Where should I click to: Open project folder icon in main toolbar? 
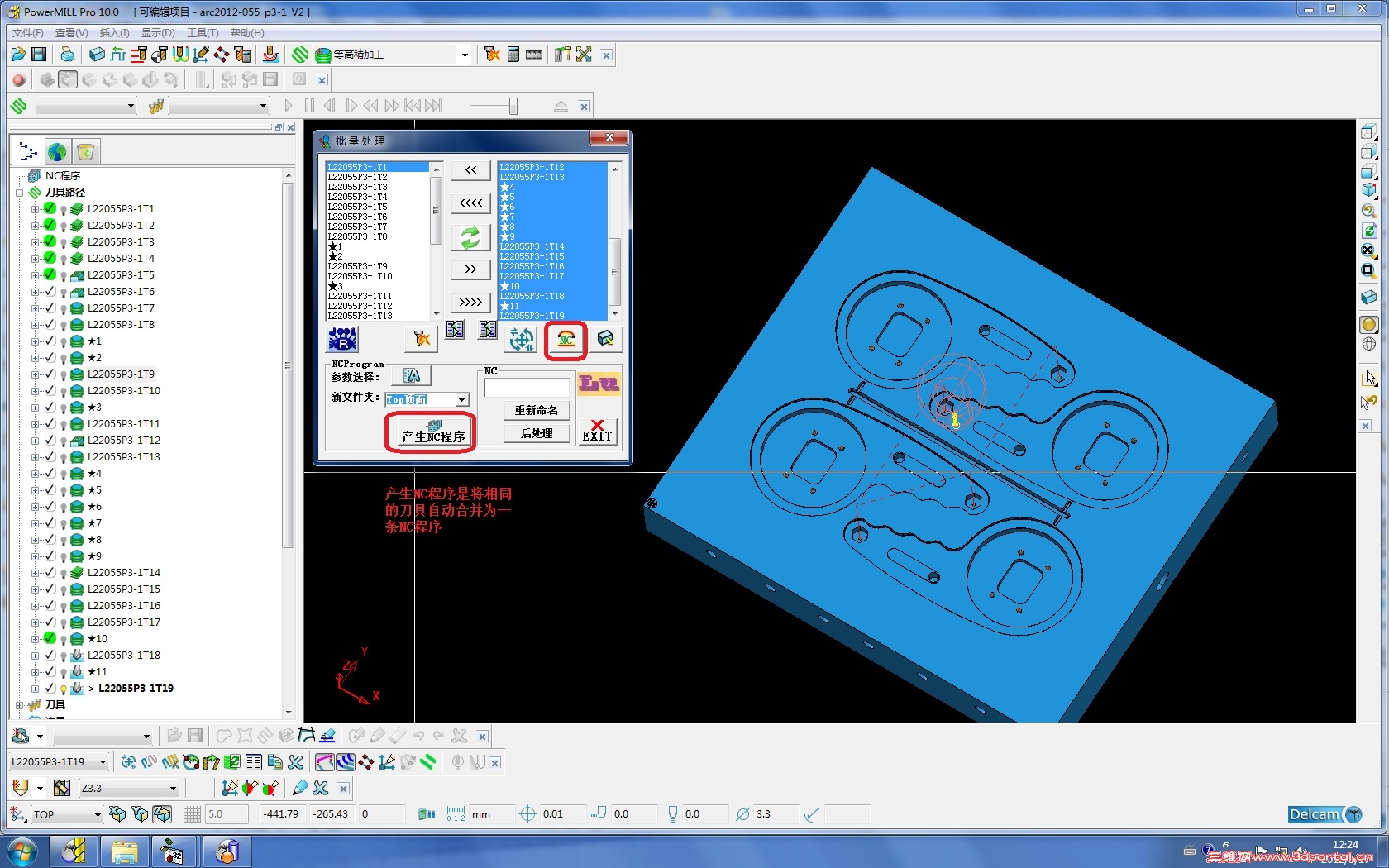tap(18, 55)
